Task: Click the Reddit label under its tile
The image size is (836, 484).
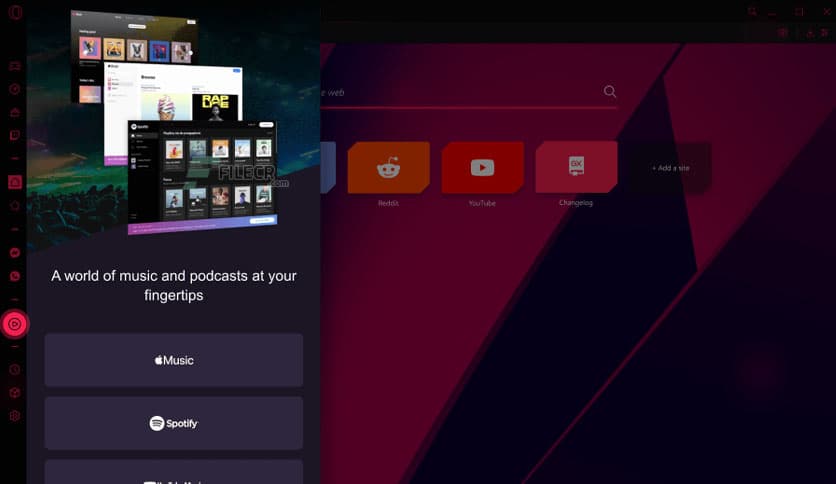Action: click(388, 203)
